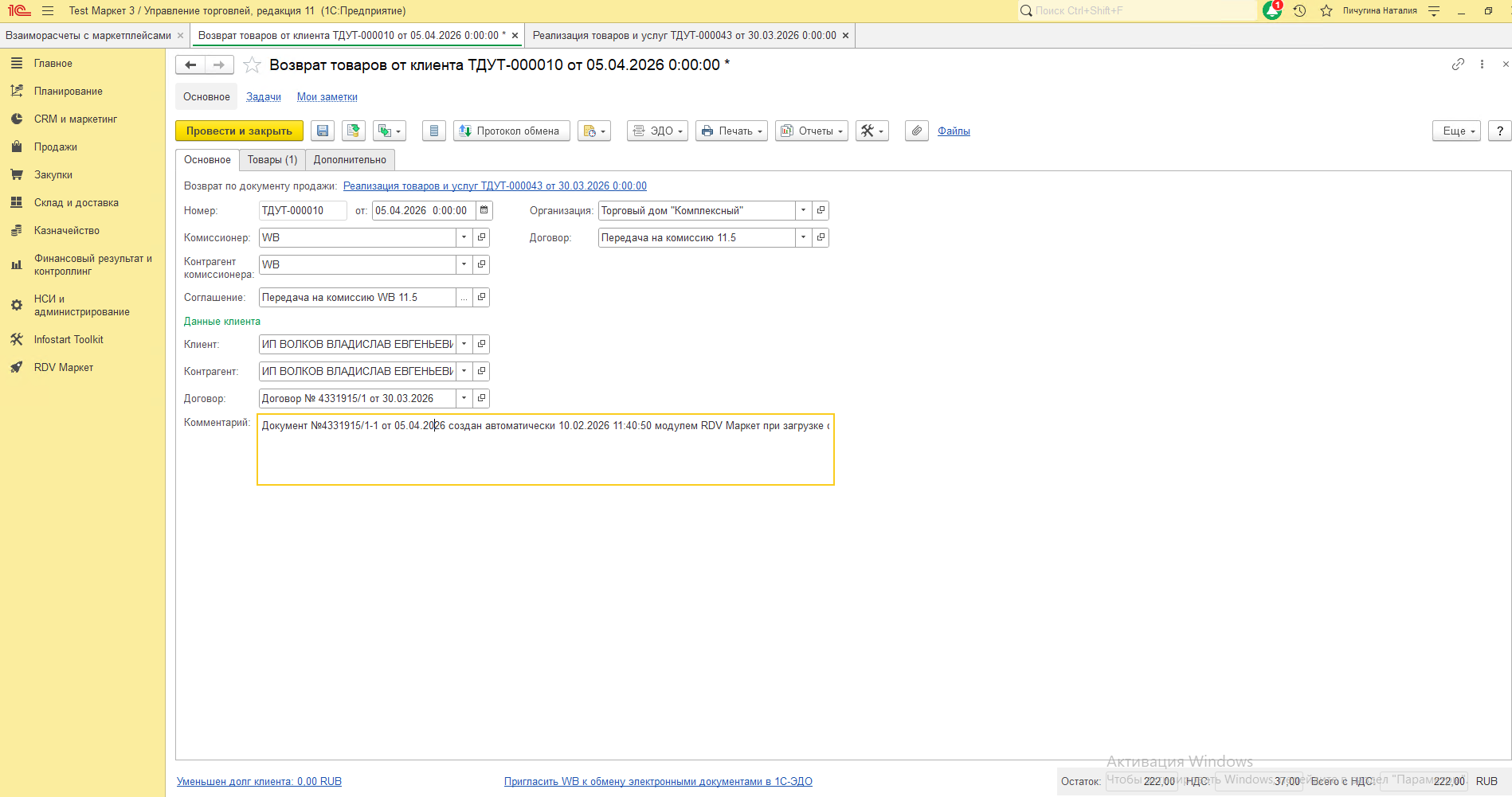Open Клиент ИП ВОЛКОВ record card
The width and height of the screenshot is (1512, 797).
tap(481, 344)
